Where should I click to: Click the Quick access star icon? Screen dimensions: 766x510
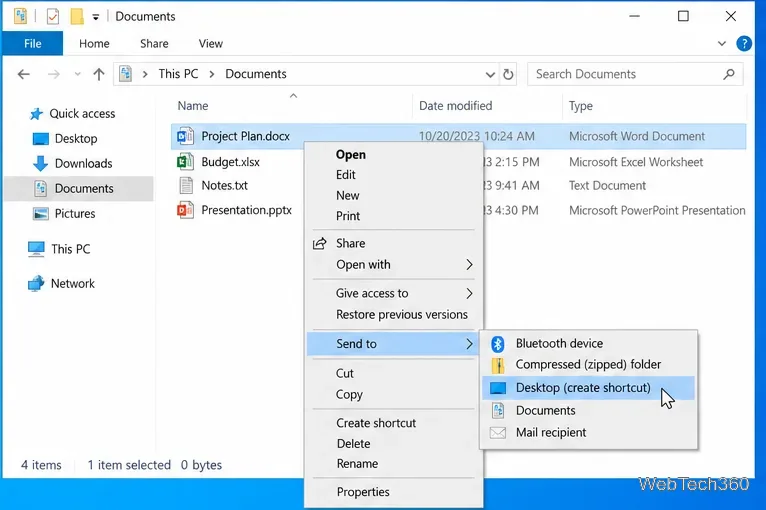click(x=36, y=114)
